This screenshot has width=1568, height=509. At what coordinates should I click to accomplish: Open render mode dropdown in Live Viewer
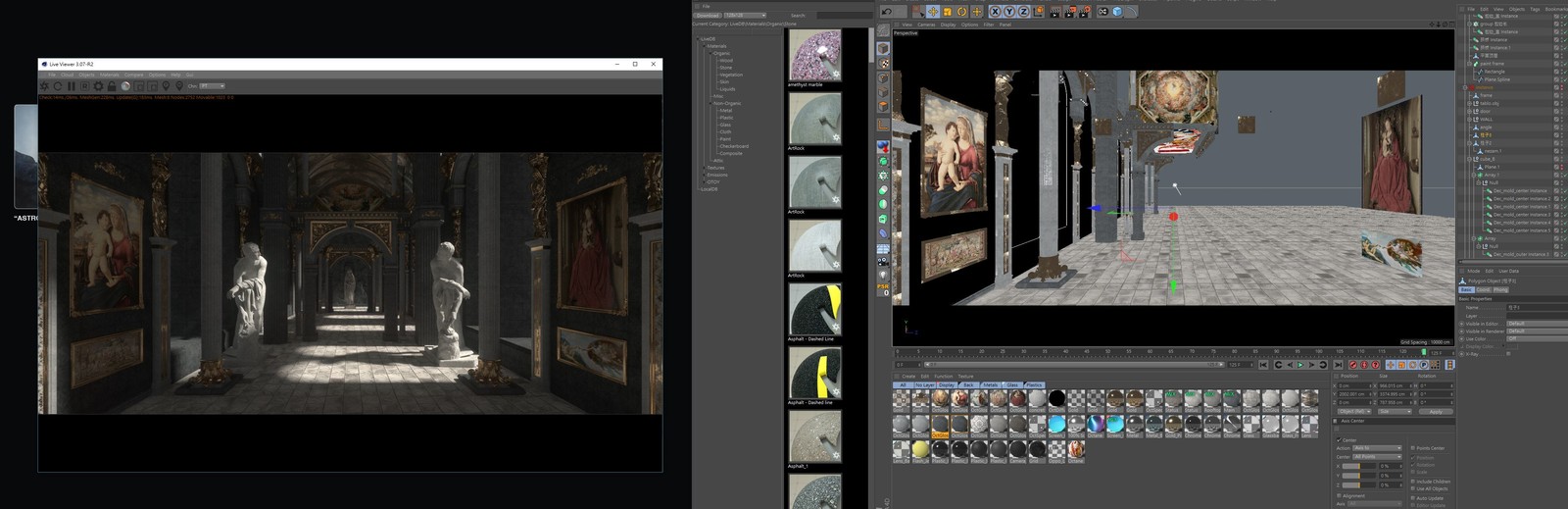(212, 86)
